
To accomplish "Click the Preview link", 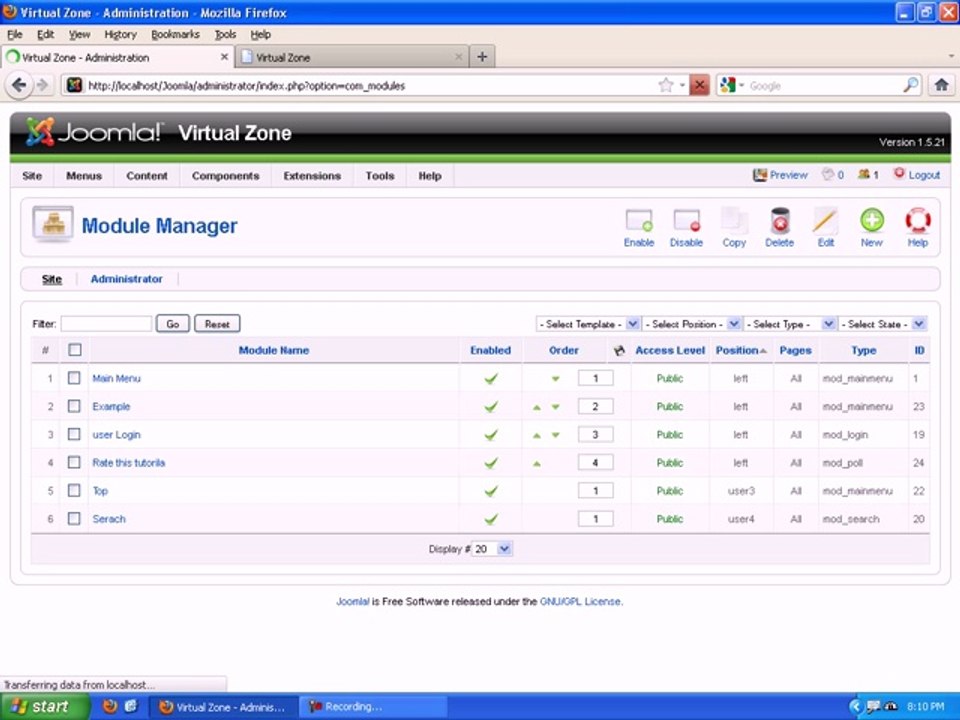I will pos(781,174).
